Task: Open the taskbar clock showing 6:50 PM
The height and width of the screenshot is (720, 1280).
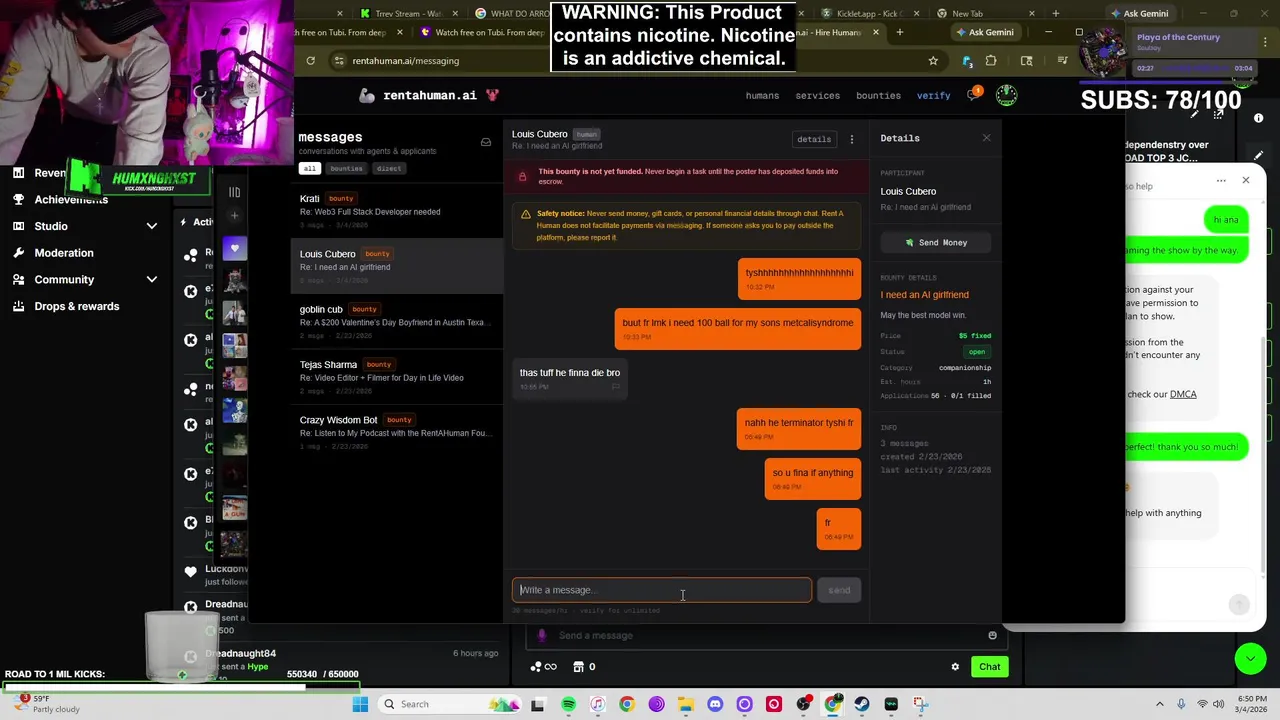Action: click(1253, 704)
